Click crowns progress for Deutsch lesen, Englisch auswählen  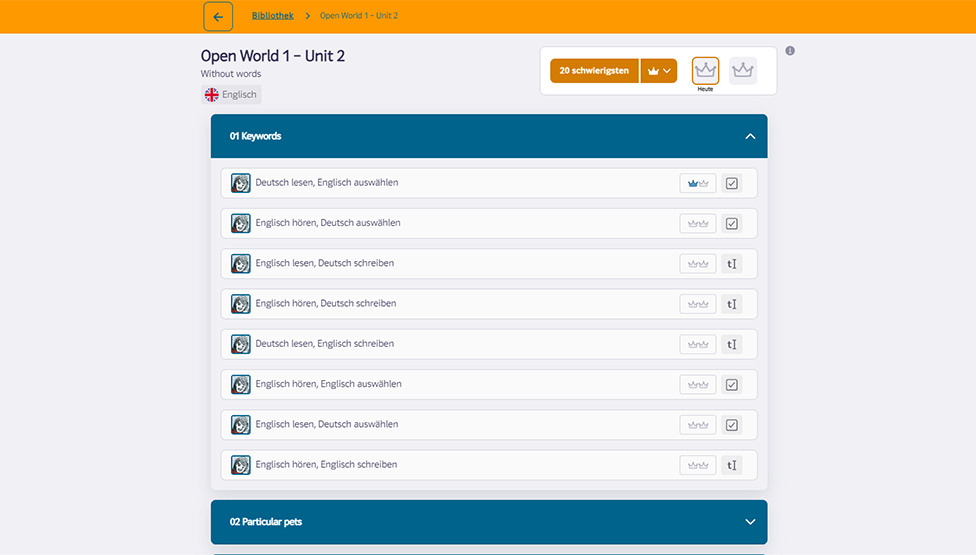698,184
